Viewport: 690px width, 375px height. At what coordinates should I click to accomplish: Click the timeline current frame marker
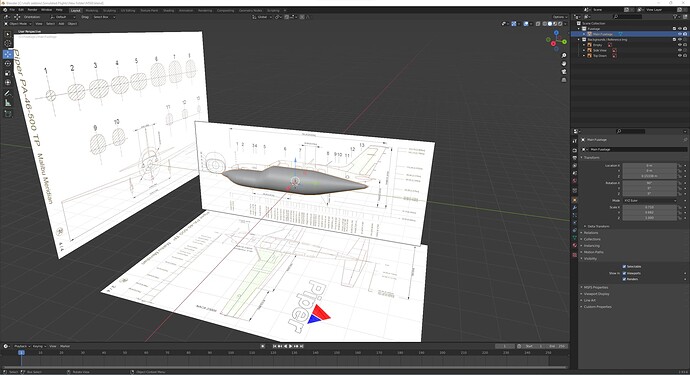click(21, 353)
